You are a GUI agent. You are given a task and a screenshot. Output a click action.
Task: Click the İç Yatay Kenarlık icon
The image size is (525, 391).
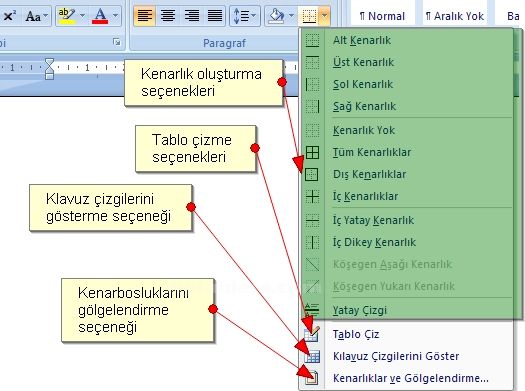312,220
